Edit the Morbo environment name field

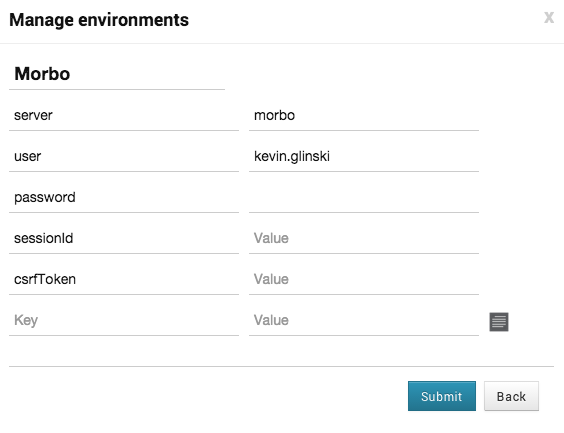tap(117, 74)
